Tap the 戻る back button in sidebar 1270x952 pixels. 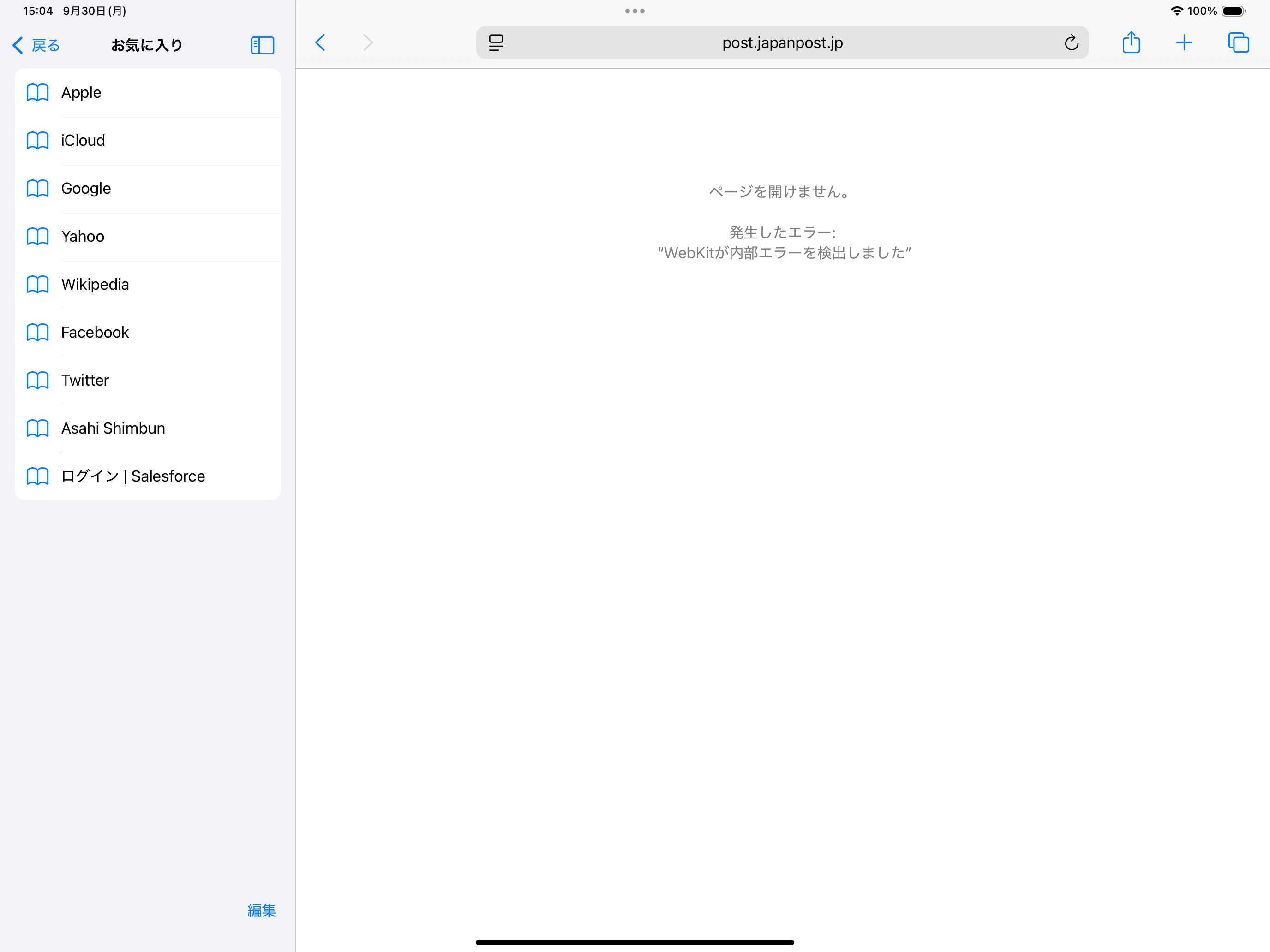(36, 45)
